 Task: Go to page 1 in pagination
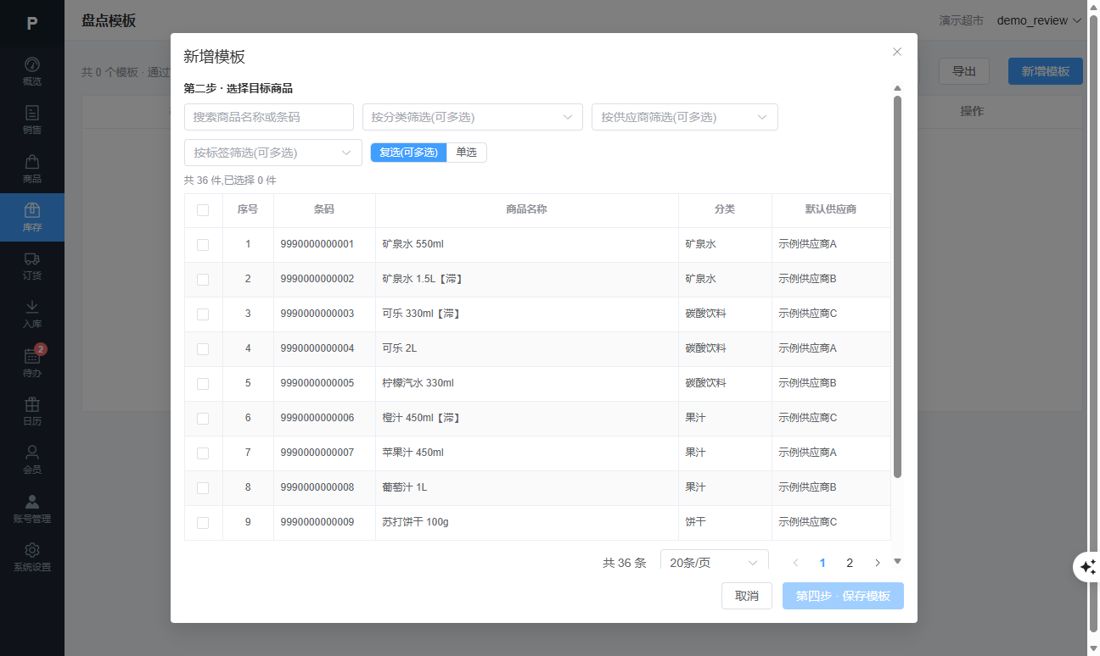(x=822, y=563)
